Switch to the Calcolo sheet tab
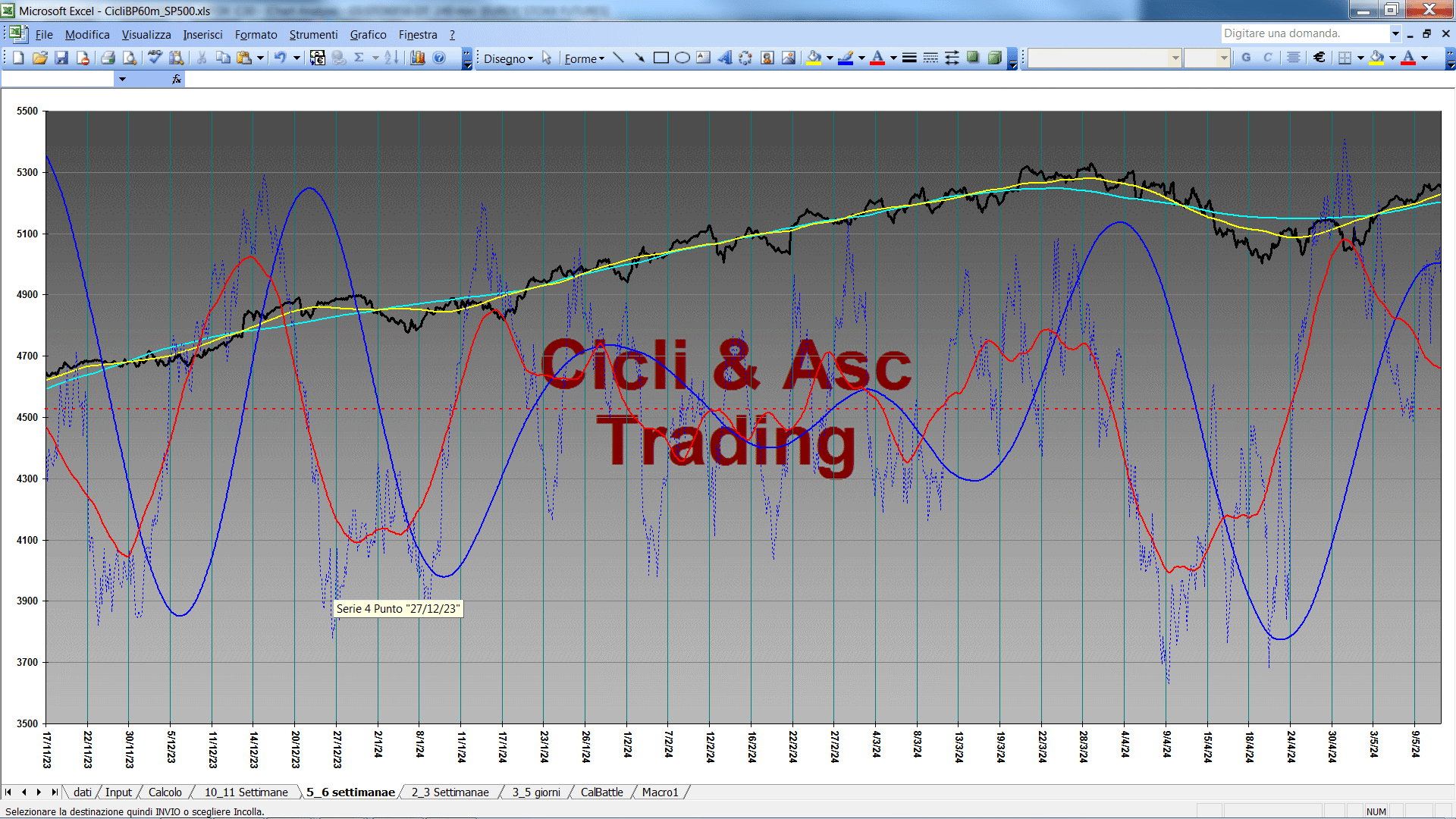Screen dimensions: 1456x819 click(165, 792)
